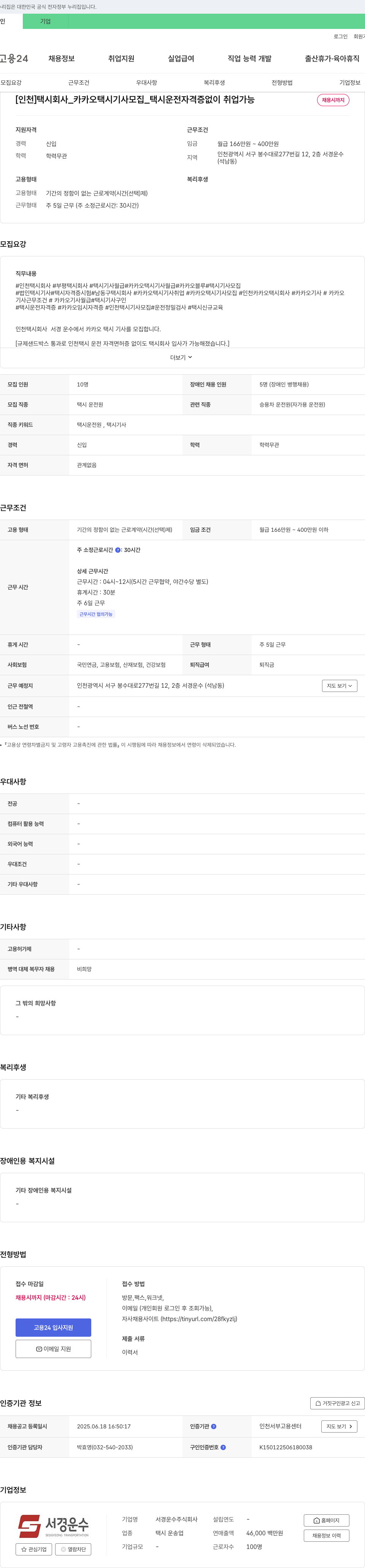Click the 구인인증번호 value K150122506180038

(x=286, y=1447)
